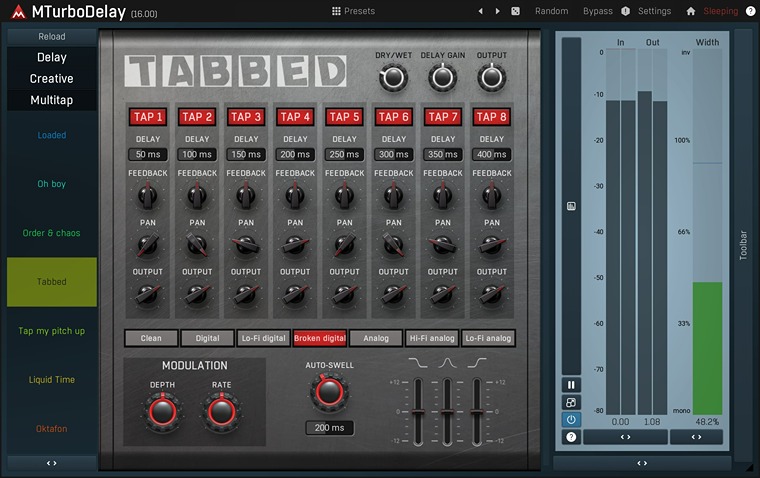This screenshot has width=760, height=478.
Task: Select the Multitap category tab
Action: tap(52, 100)
